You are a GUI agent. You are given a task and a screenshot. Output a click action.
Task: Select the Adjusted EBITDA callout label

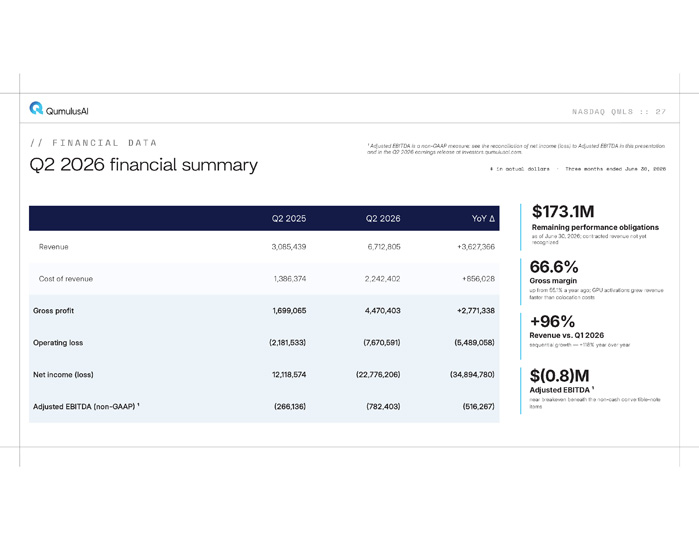point(561,390)
